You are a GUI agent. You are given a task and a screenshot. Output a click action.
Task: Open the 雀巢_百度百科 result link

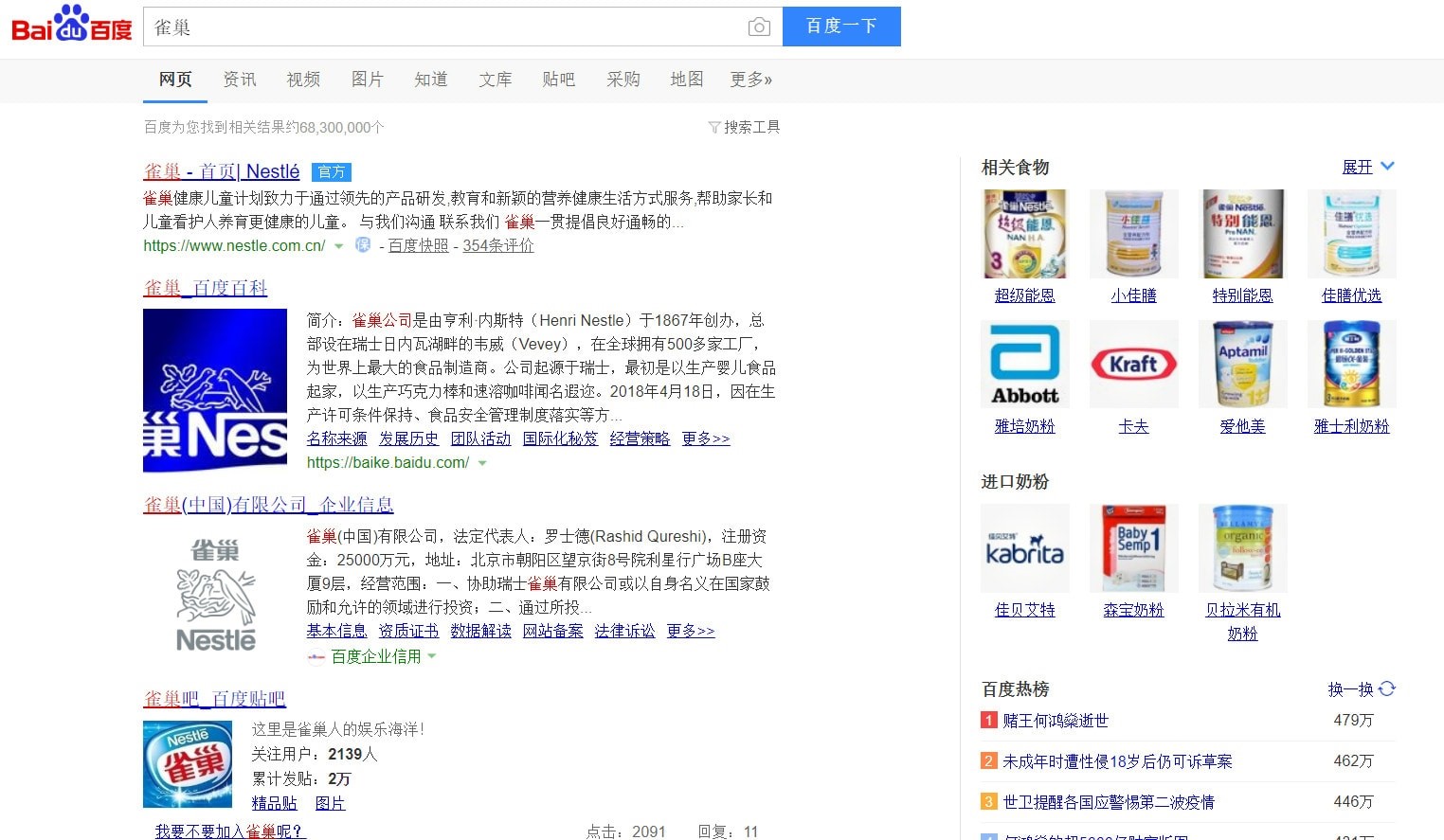206,288
